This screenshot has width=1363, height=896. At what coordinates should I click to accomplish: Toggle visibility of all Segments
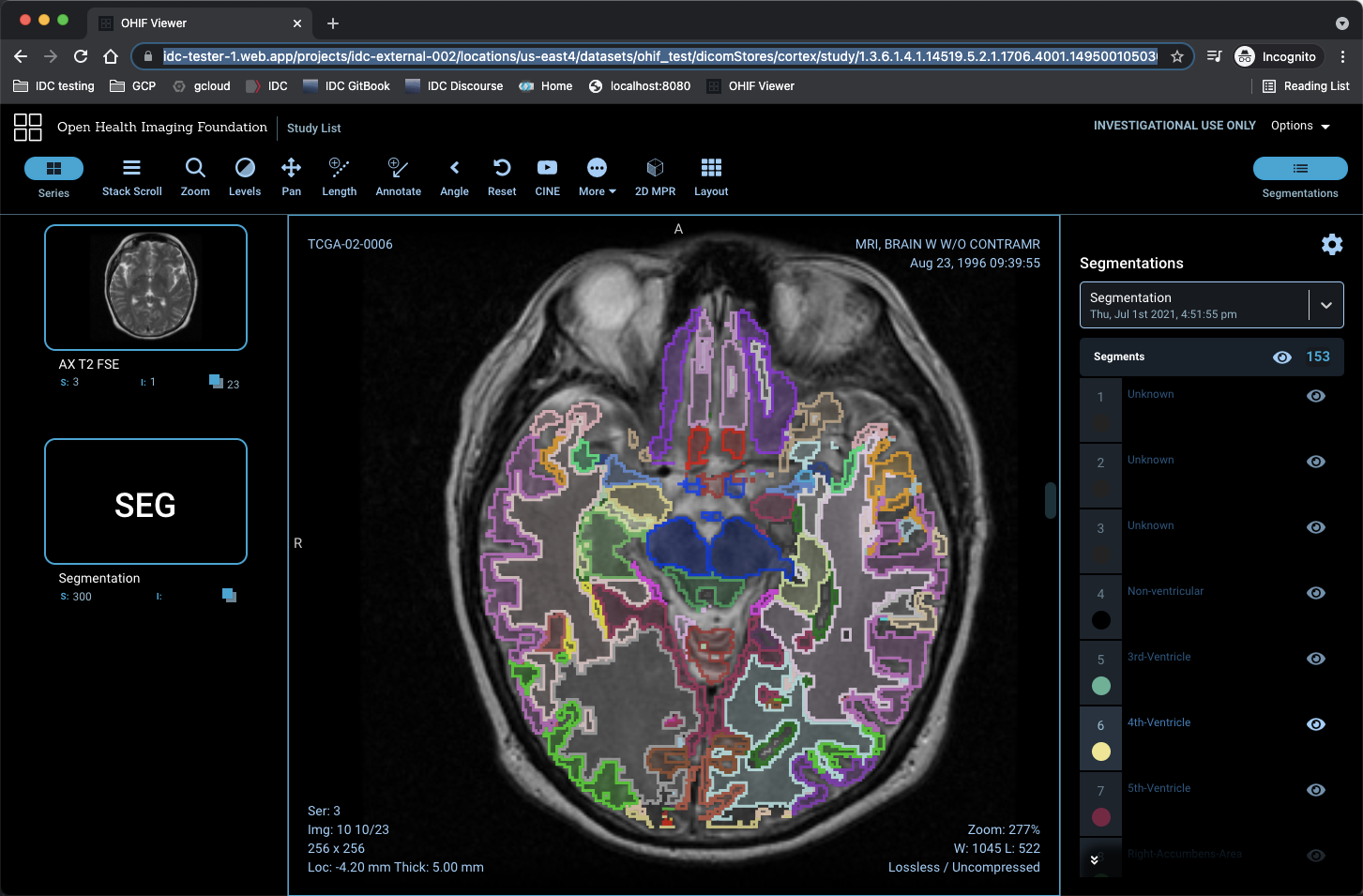(1281, 357)
